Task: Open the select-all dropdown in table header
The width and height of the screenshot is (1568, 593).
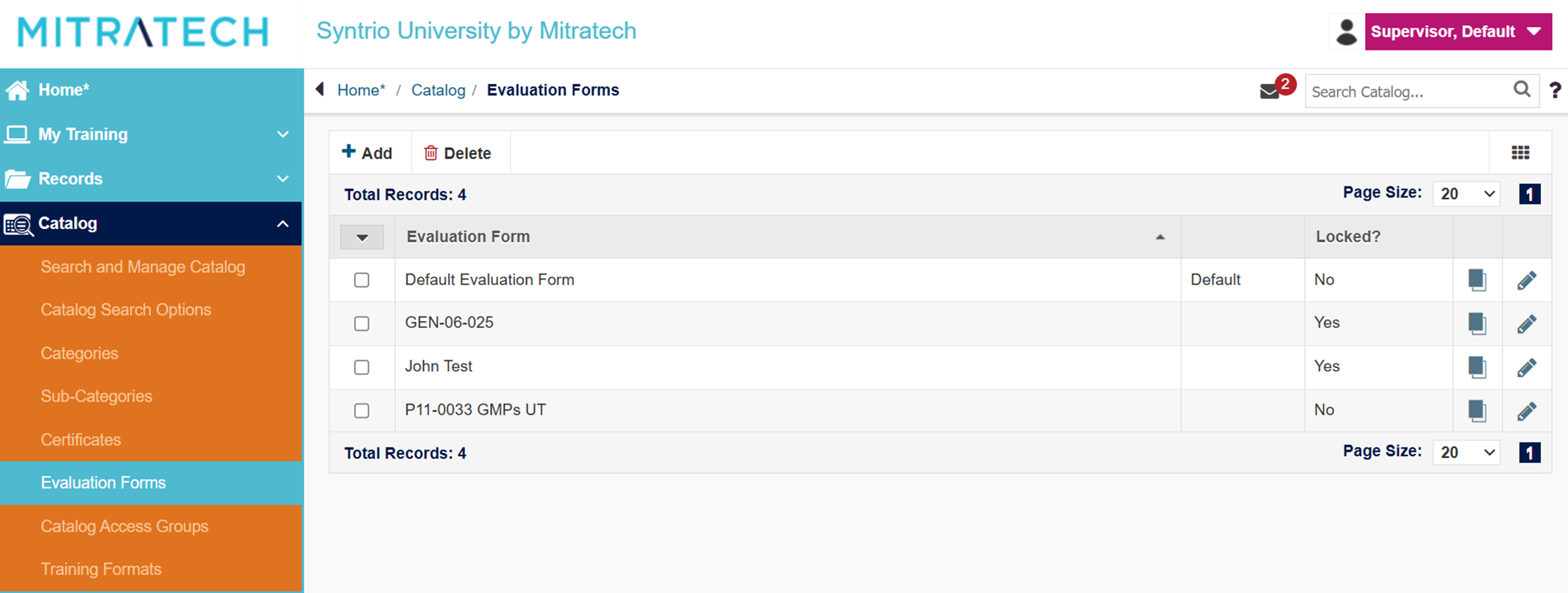Action: (x=362, y=237)
